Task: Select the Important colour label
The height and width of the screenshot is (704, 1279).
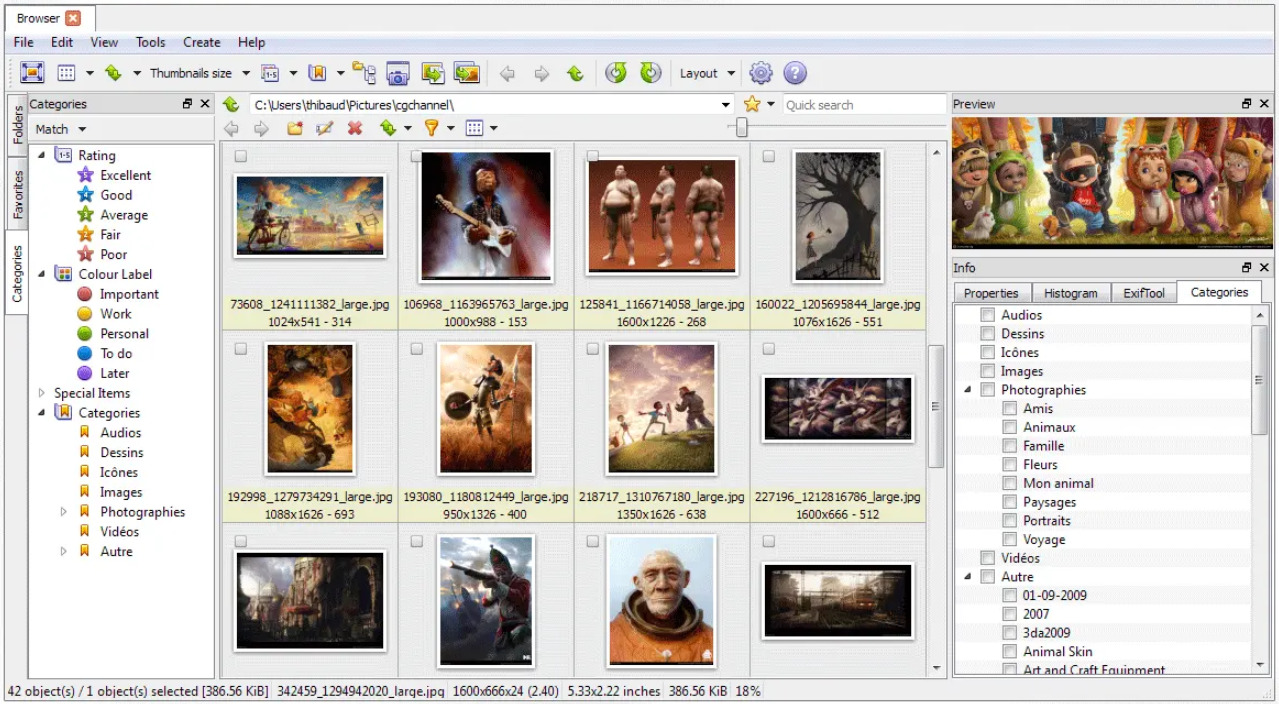Action: click(x=129, y=294)
